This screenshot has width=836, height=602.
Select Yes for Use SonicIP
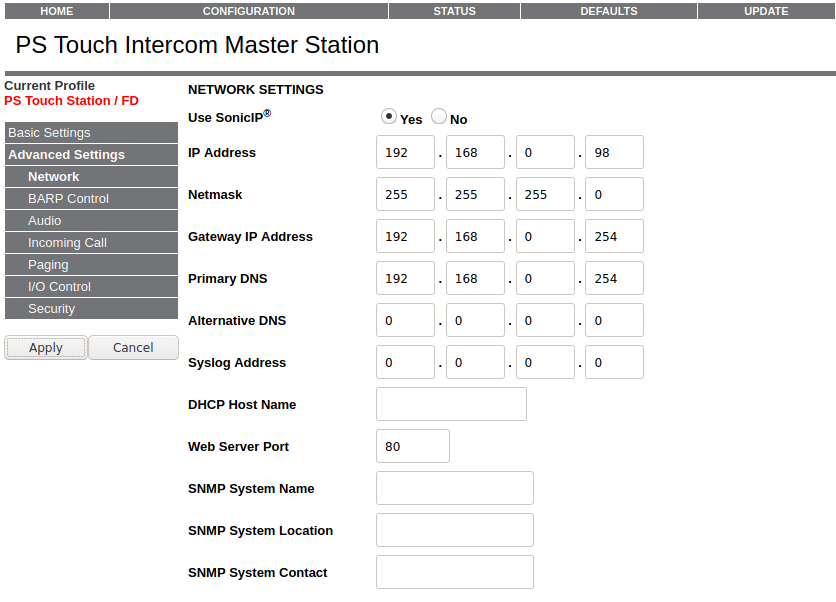click(x=389, y=117)
